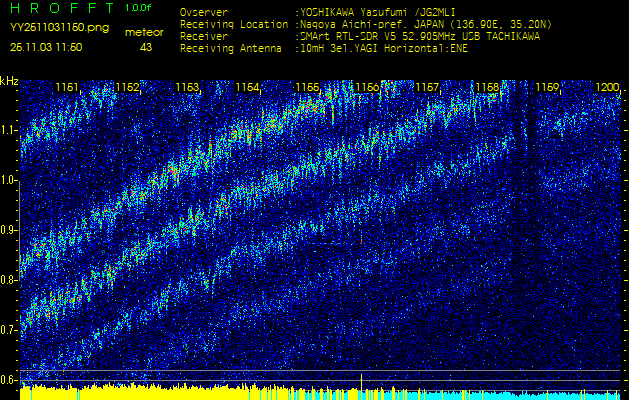Select observer name YOSHIKAWA Yasufumi /JG2MLI
This screenshot has height=400, width=629.
tap(380, 12)
